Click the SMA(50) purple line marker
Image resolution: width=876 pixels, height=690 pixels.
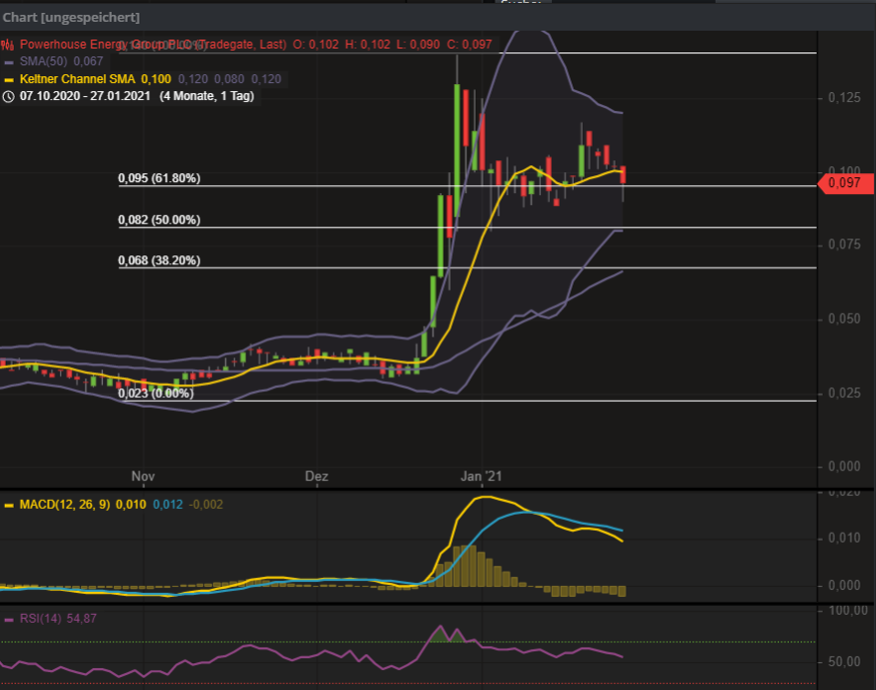(x=9, y=62)
